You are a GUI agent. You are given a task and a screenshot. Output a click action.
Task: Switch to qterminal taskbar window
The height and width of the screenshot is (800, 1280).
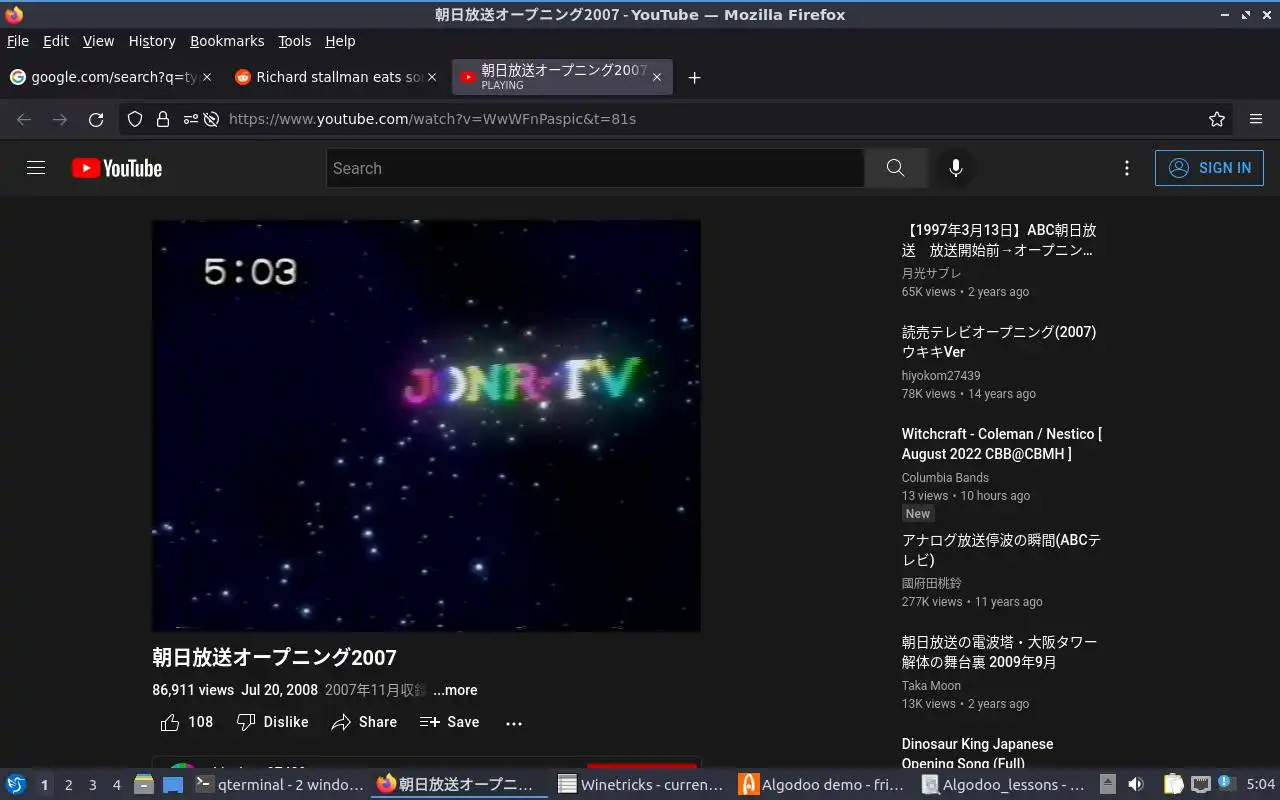(280, 785)
